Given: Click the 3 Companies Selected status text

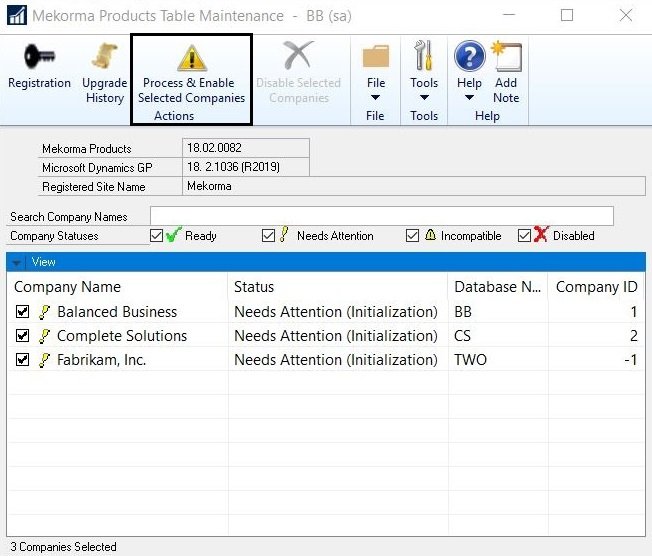Looking at the screenshot, I should (x=64, y=547).
